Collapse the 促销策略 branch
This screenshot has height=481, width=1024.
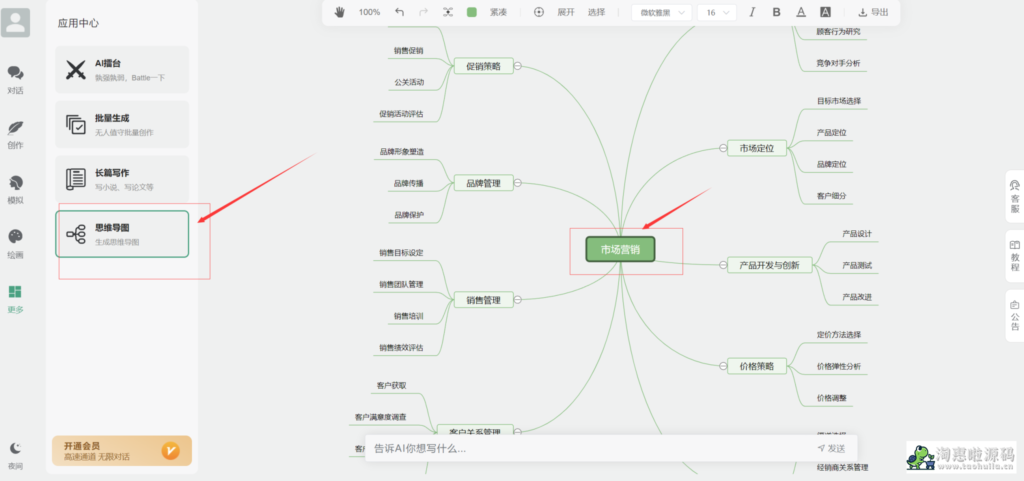pyautogui.click(x=518, y=66)
